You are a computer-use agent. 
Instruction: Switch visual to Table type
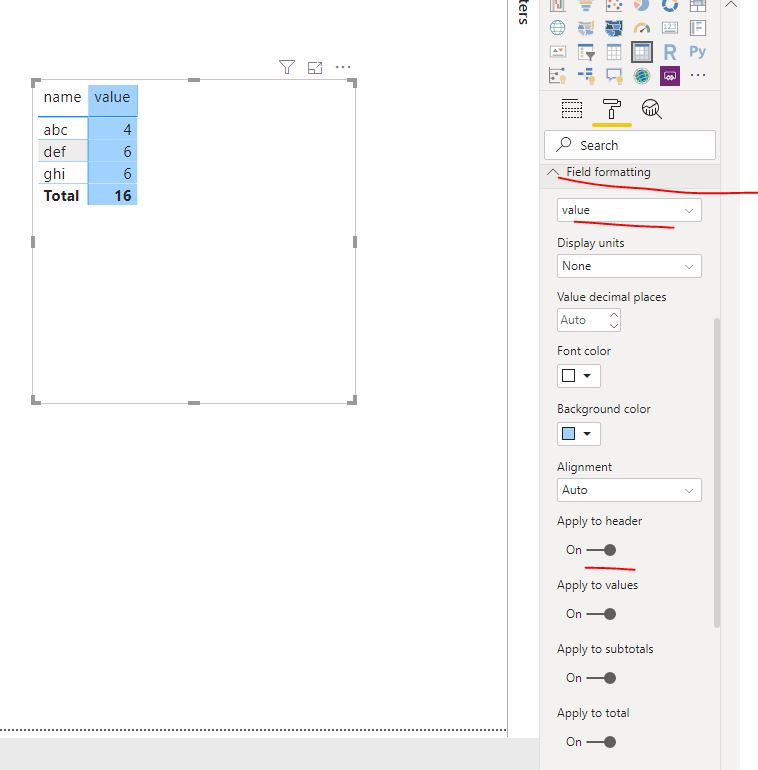pyautogui.click(x=614, y=52)
